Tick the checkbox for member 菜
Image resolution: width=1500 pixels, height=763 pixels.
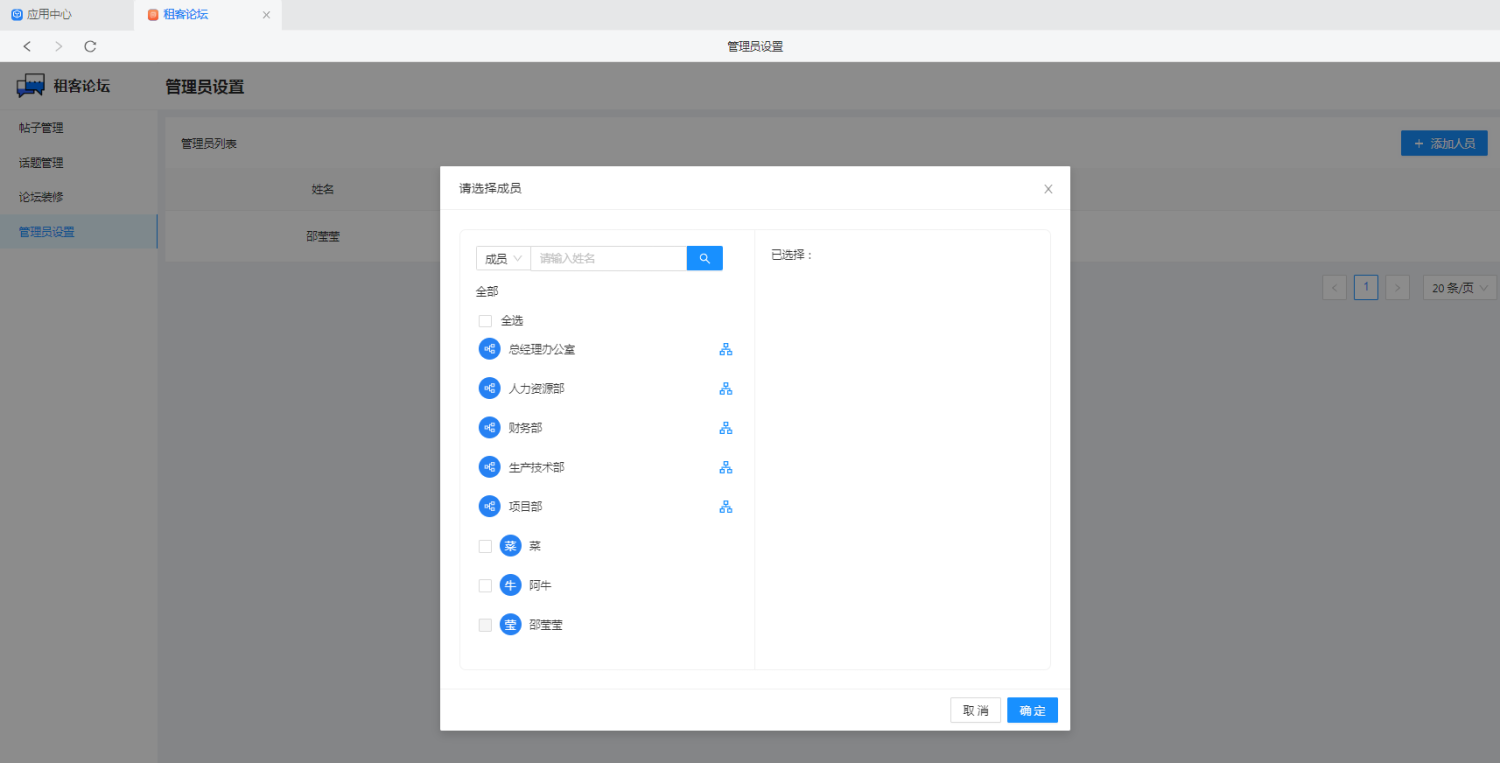(x=485, y=546)
